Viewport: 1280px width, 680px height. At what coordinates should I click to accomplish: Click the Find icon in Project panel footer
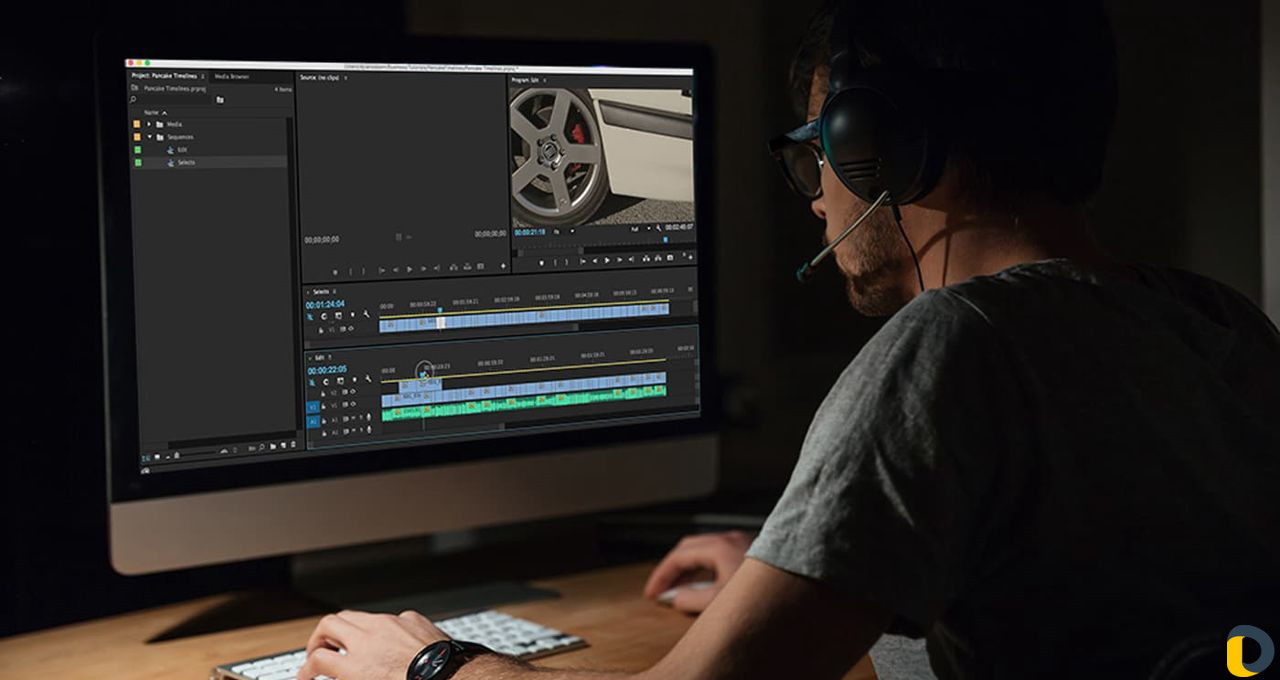261,447
